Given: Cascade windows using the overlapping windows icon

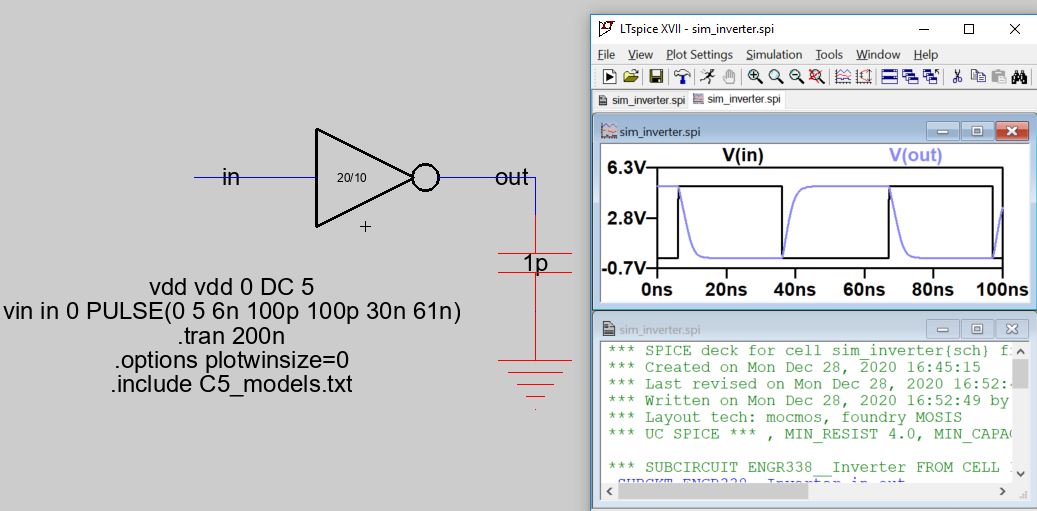Looking at the screenshot, I should (x=910, y=77).
